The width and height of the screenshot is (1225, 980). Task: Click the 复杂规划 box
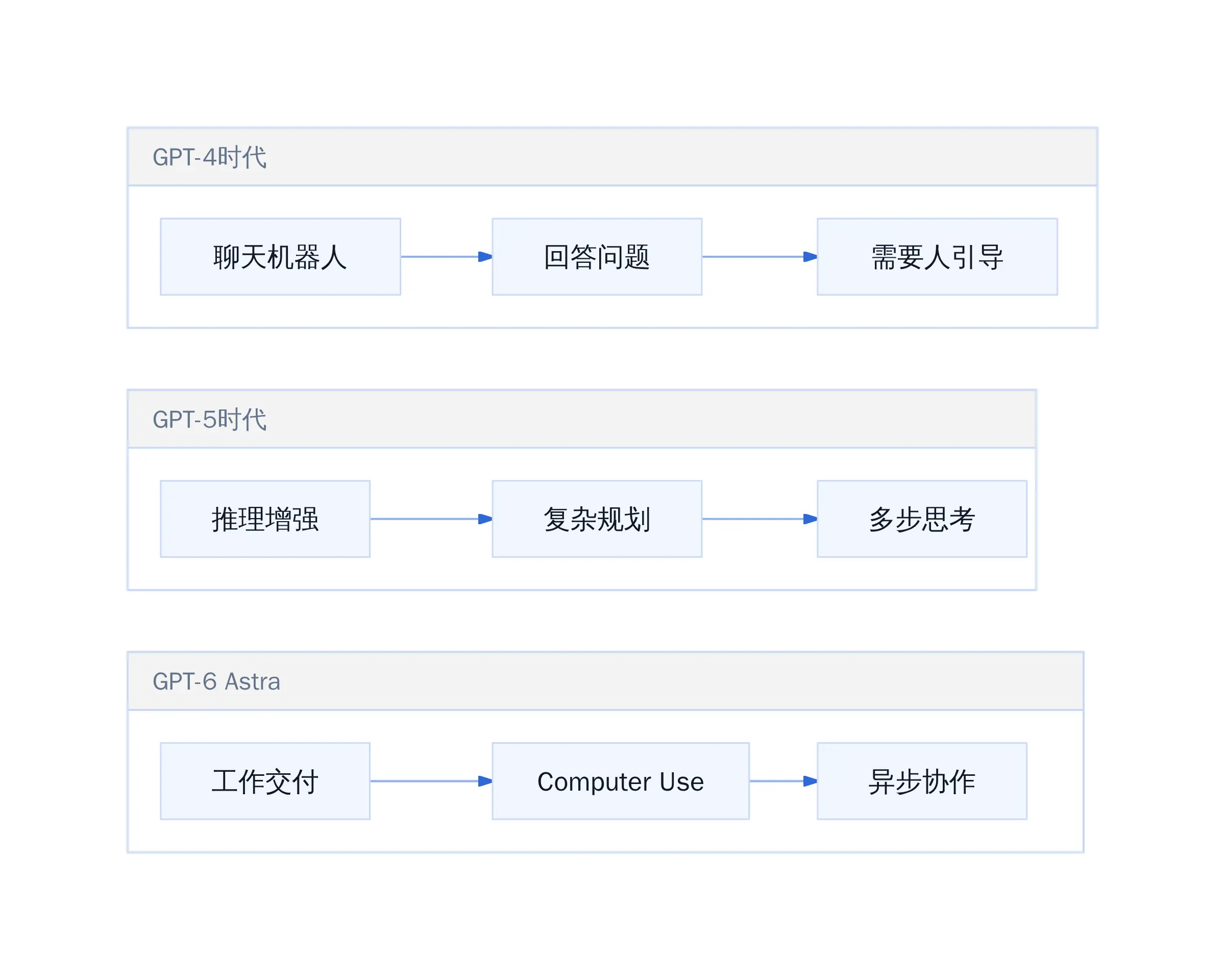(597, 519)
